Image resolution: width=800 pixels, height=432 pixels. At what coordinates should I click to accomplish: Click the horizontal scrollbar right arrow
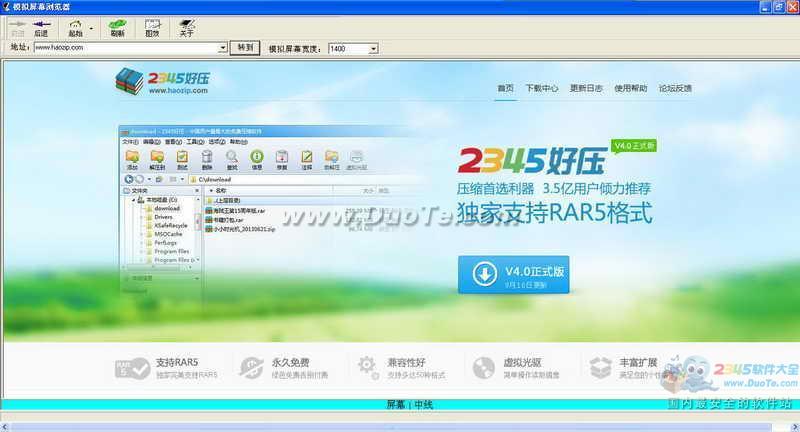(x=795, y=427)
